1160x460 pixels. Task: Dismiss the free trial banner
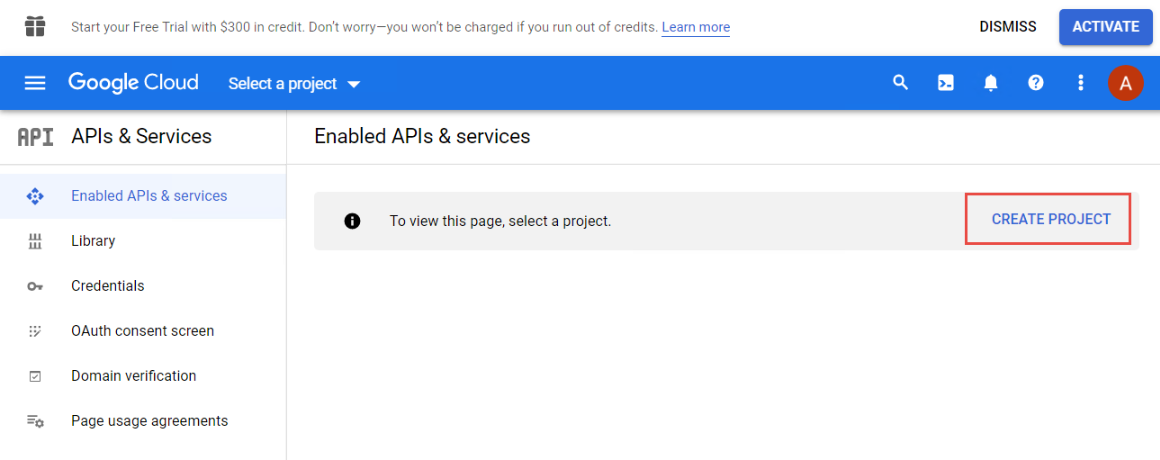click(x=1007, y=27)
